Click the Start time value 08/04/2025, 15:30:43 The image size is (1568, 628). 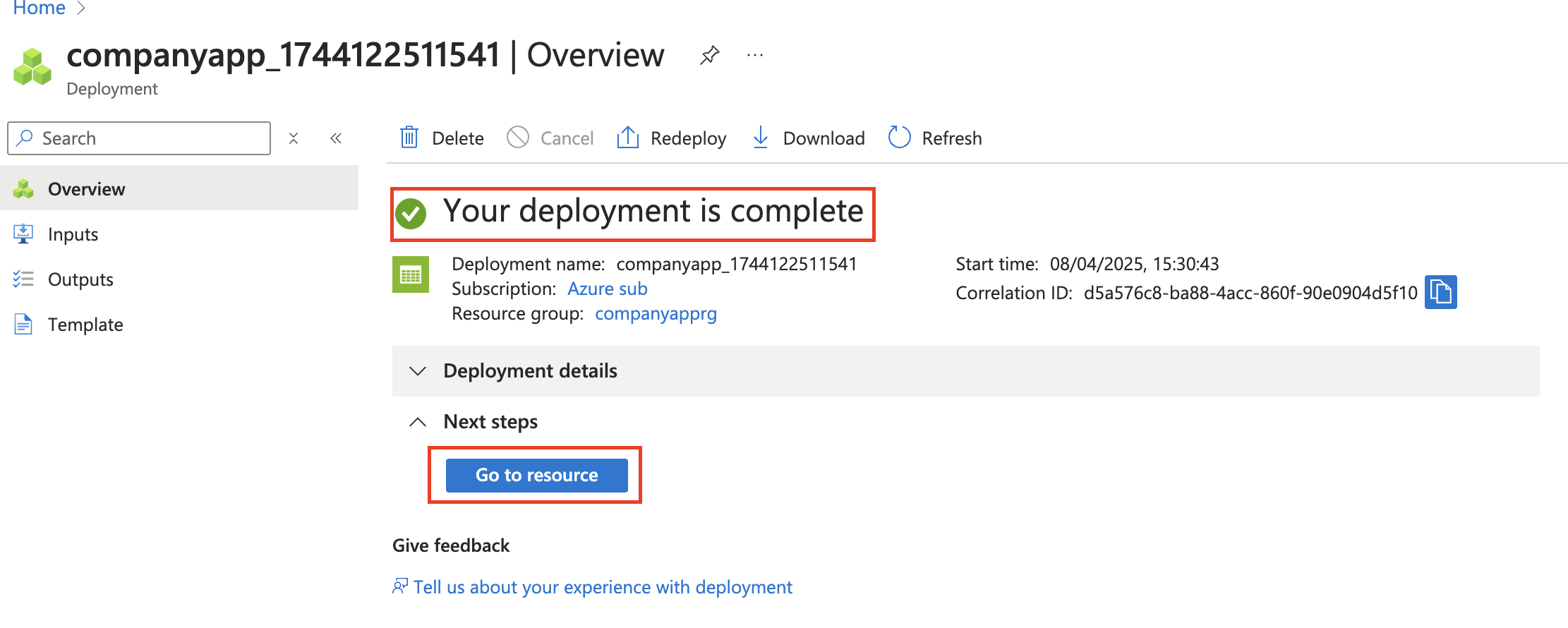coord(1134,264)
